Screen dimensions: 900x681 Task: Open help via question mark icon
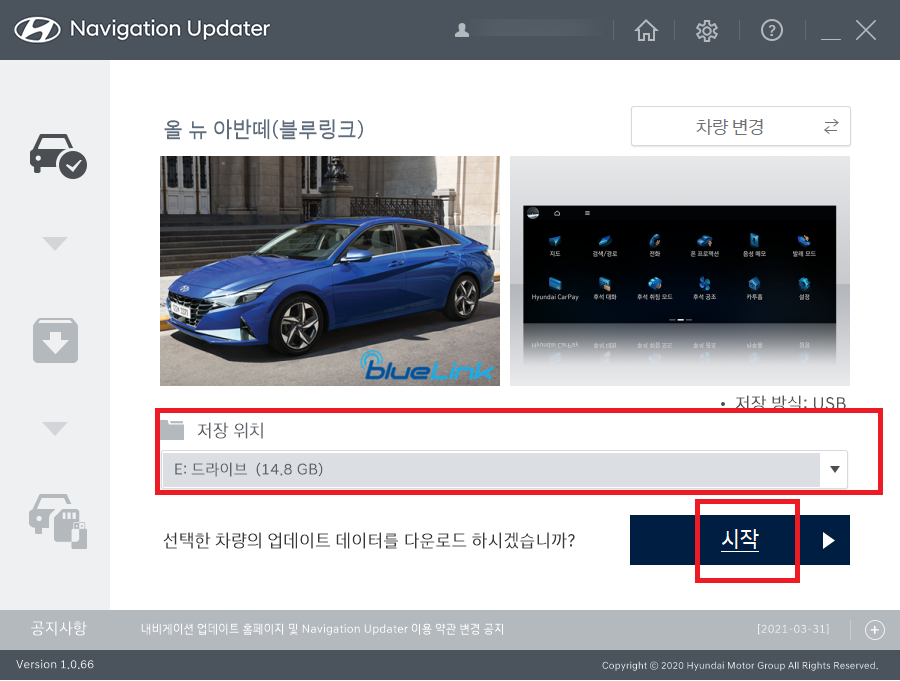coord(771,30)
